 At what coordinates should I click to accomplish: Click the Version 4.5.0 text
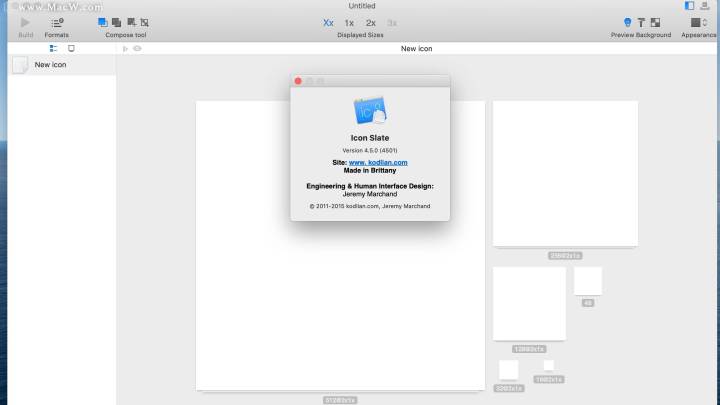click(x=370, y=151)
